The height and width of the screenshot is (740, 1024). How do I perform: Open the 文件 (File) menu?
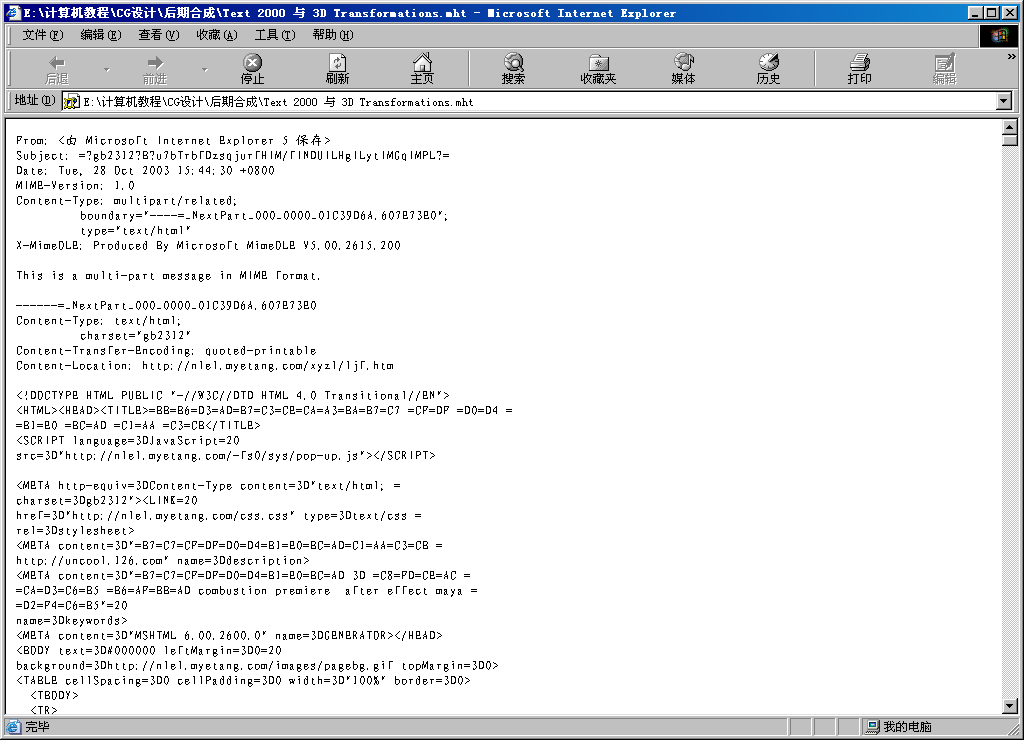[42, 35]
